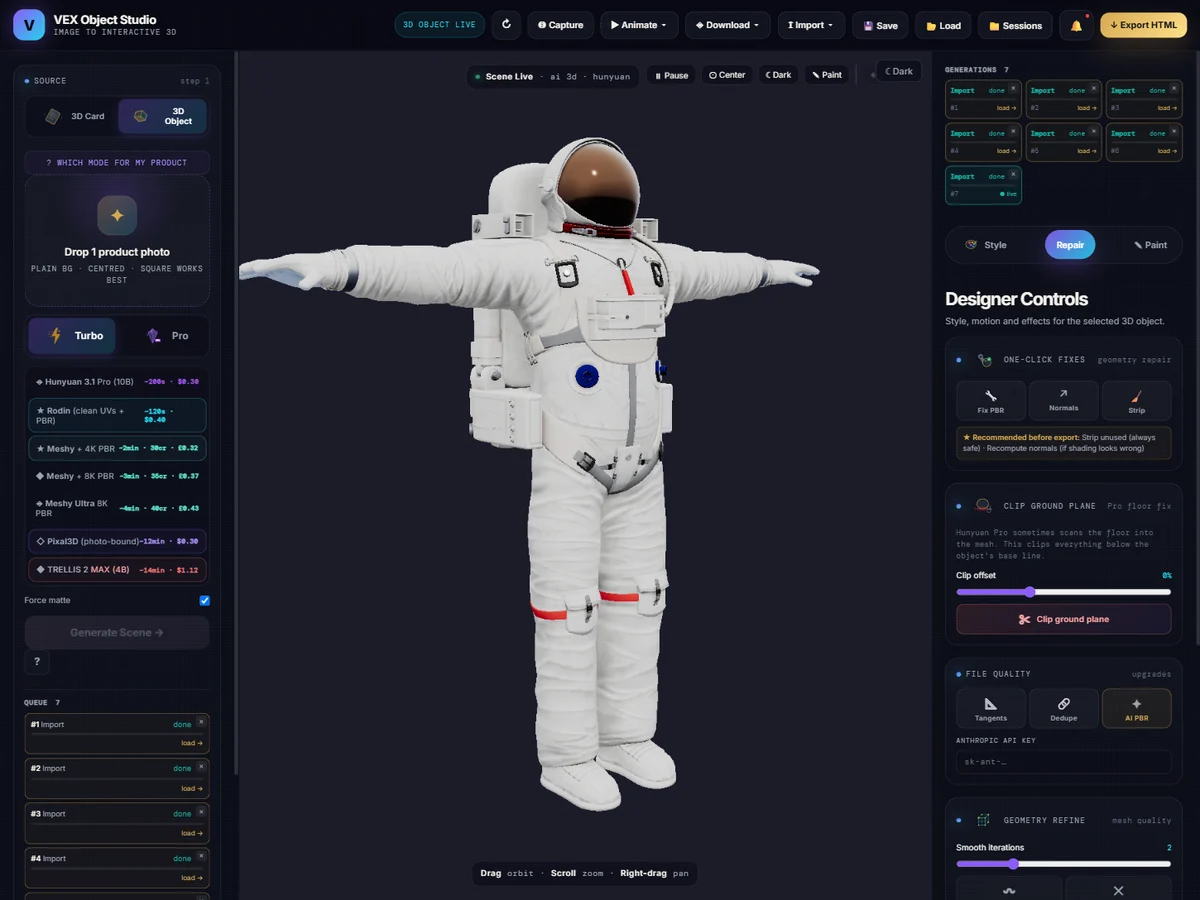The height and width of the screenshot is (900, 1200).
Task: Click the standalone Dark button at the viewport's right edge
Action: (x=899, y=71)
